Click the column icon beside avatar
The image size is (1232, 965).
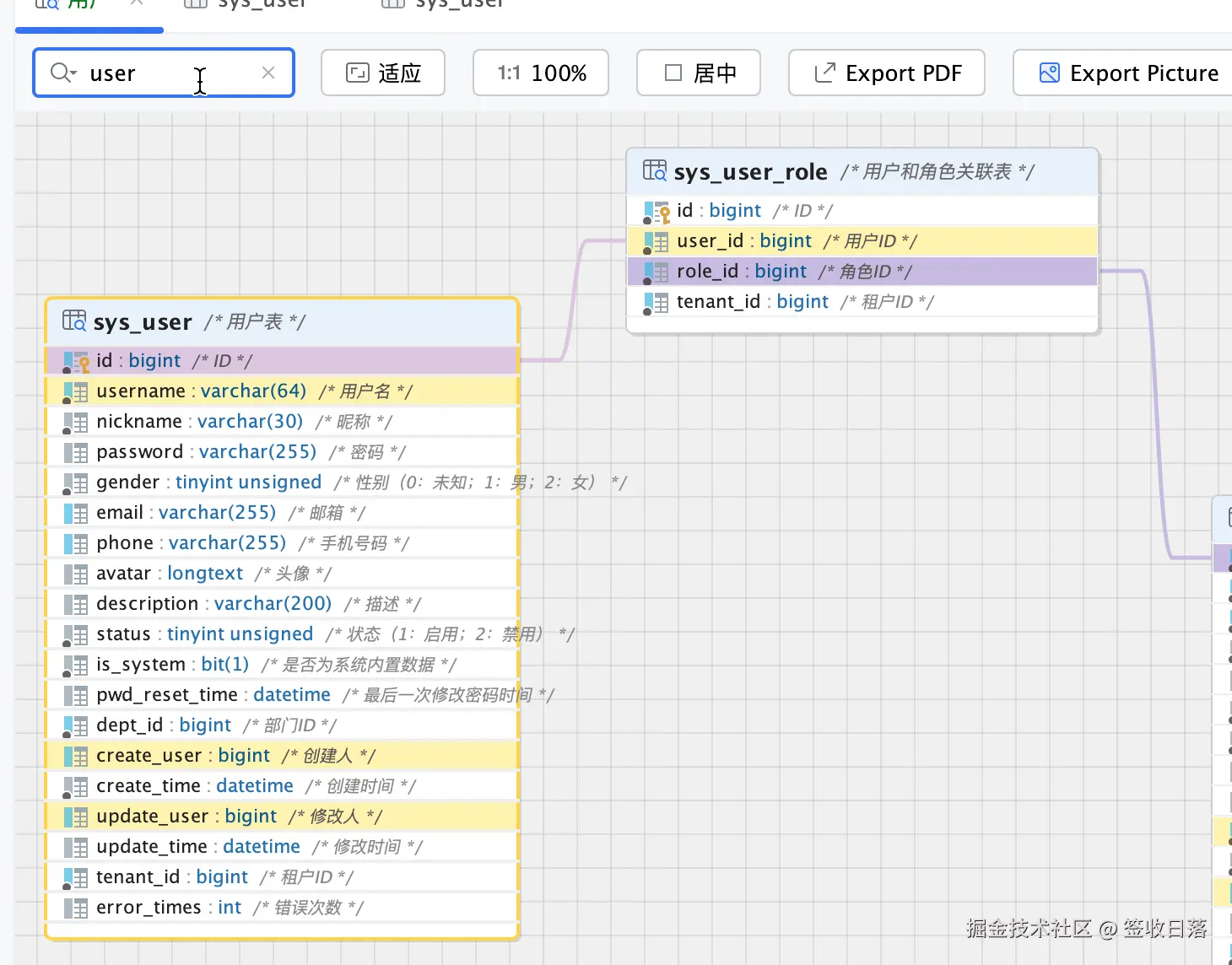[x=76, y=574]
